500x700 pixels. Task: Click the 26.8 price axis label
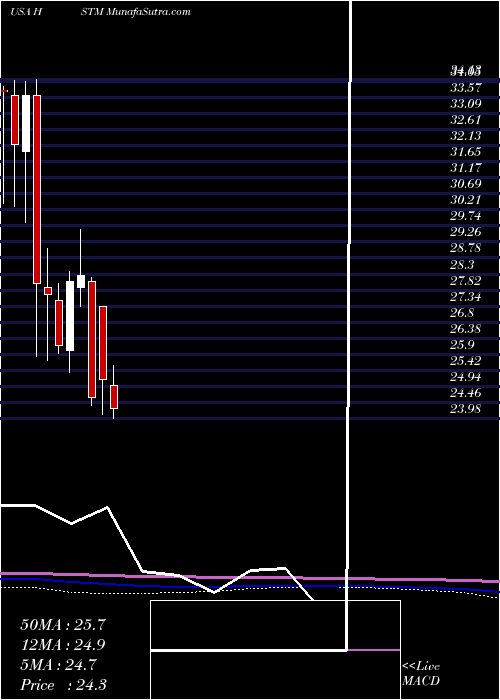pos(462,313)
